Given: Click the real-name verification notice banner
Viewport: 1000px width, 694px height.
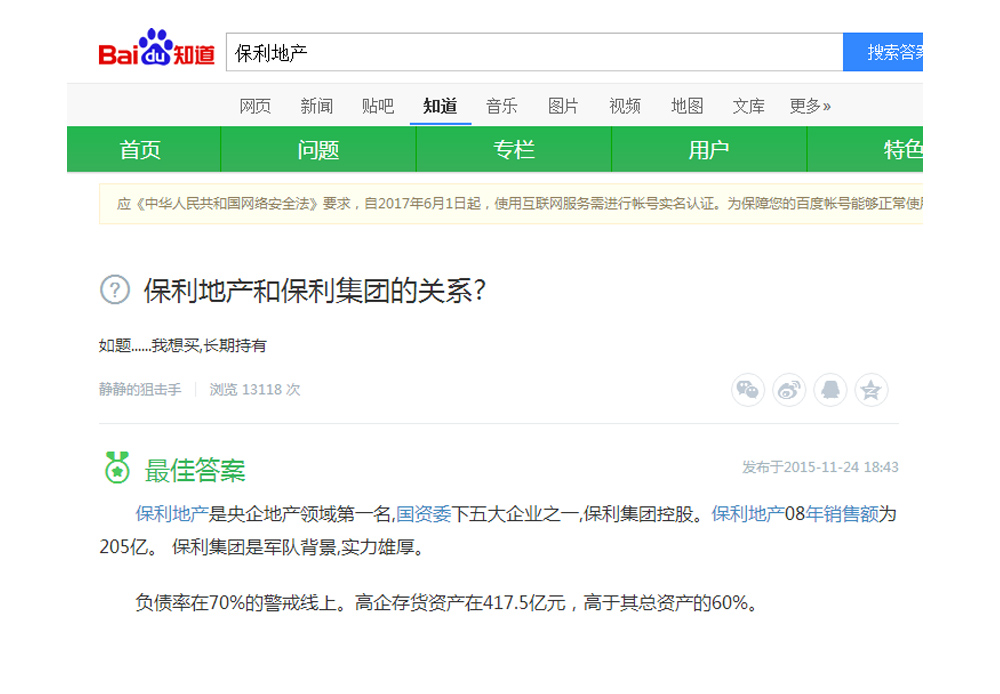Looking at the screenshot, I should click(511, 204).
